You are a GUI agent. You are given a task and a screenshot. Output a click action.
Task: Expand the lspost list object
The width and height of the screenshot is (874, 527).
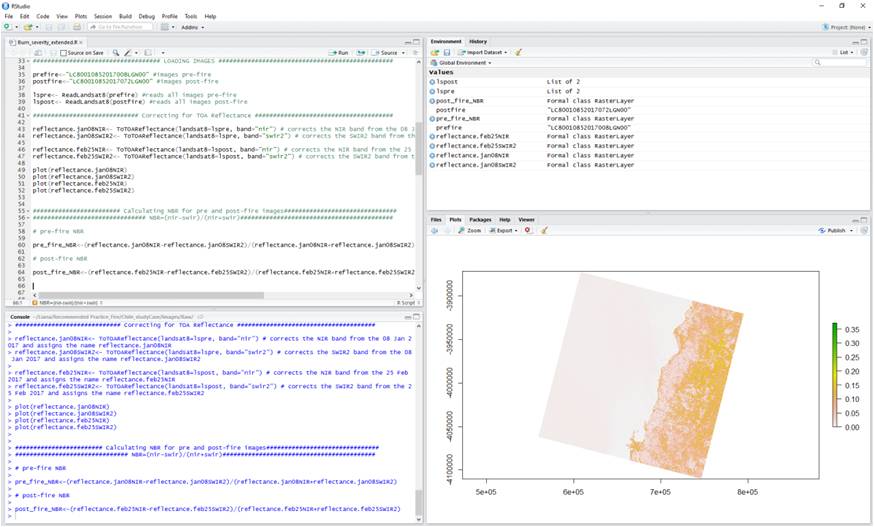(x=433, y=82)
